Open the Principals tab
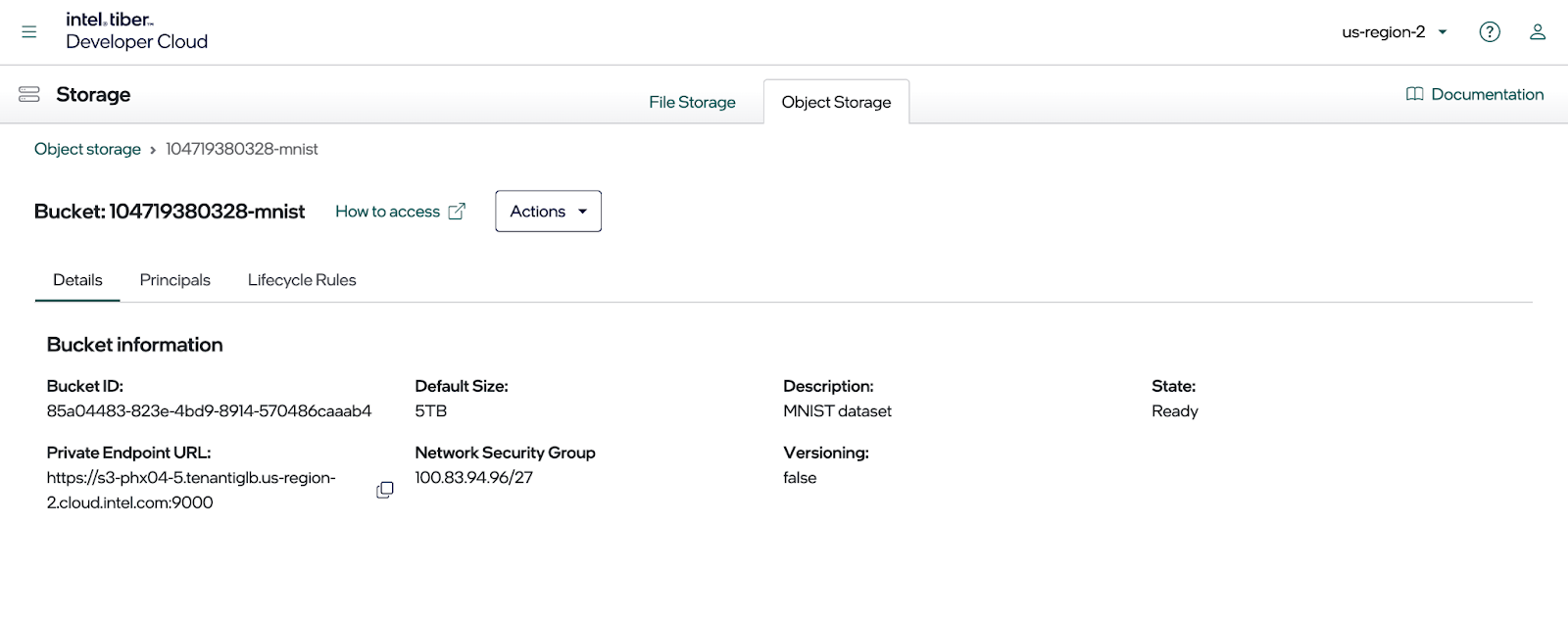1568x620 pixels. tap(174, 280)
